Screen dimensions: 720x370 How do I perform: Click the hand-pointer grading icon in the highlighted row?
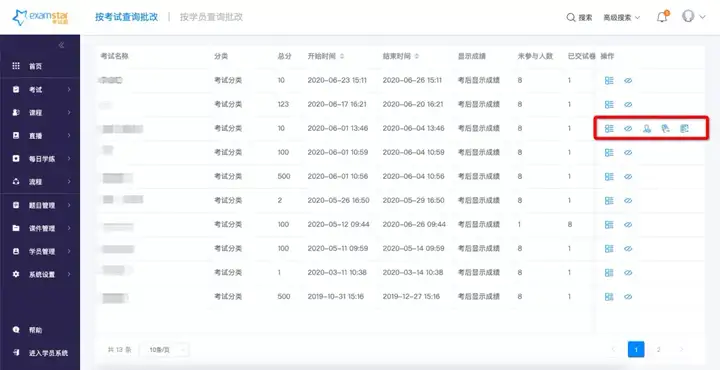point(665,129)
